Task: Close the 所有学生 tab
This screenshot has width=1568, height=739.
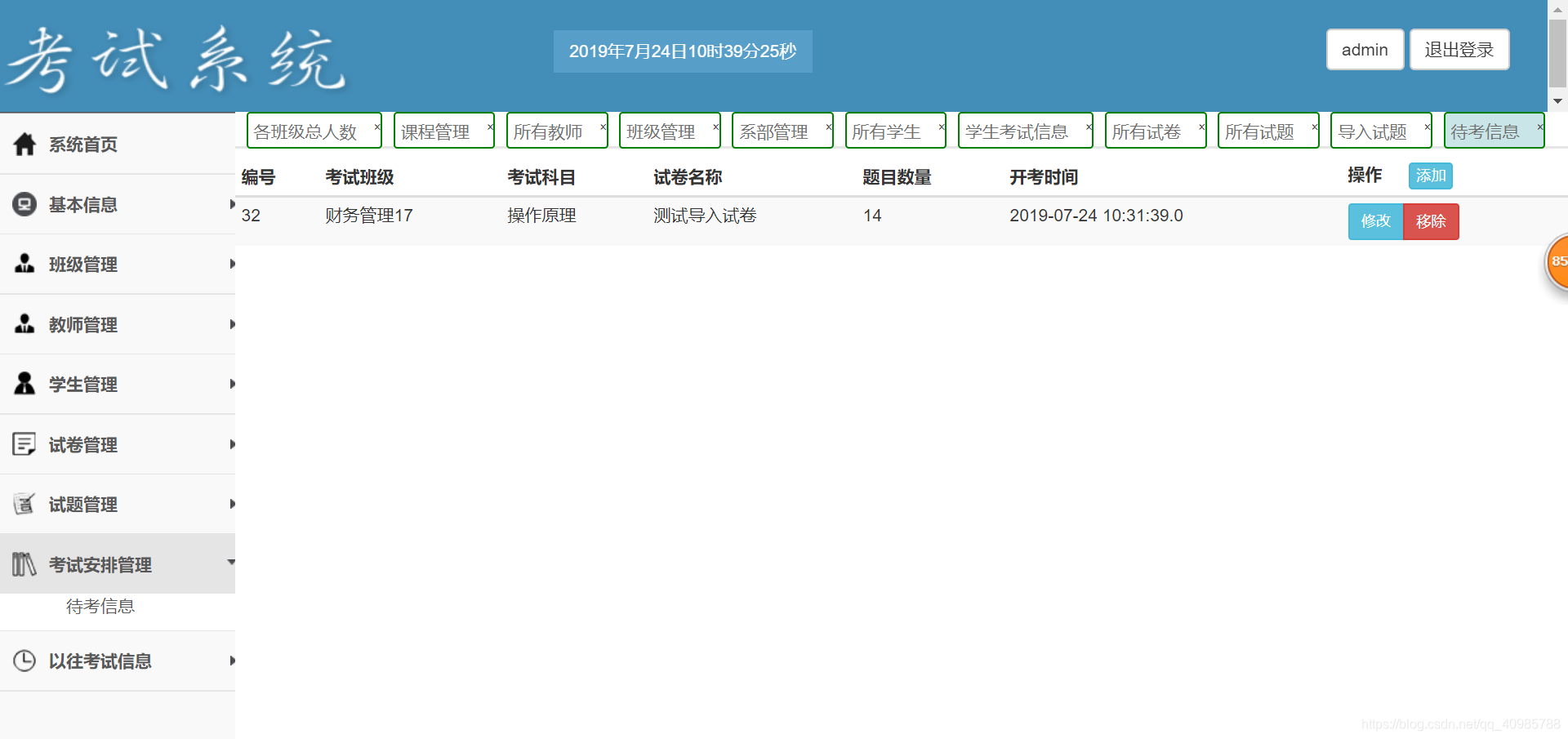Action: [x=942, y=127]
